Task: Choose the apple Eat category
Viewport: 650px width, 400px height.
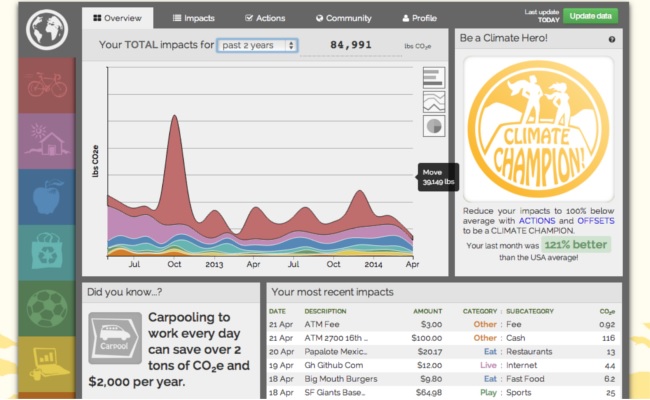Action: tap(47, 197)
